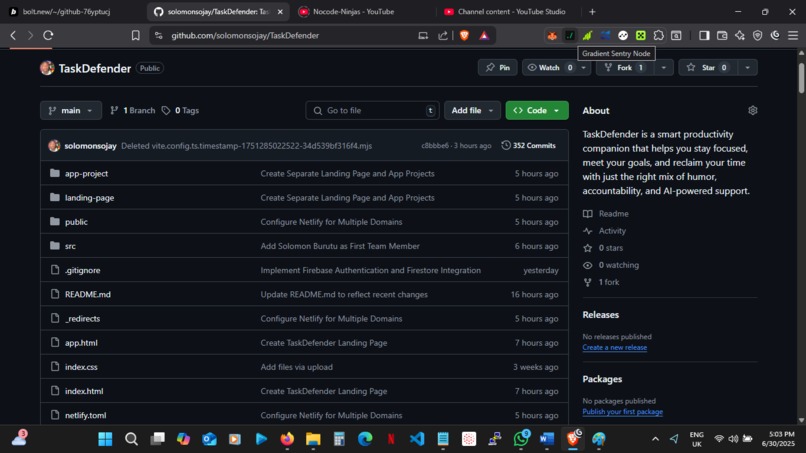The height and width of the screenshot is (453, 806).
Task: Open the app-project folder
Action: (86, 174)
